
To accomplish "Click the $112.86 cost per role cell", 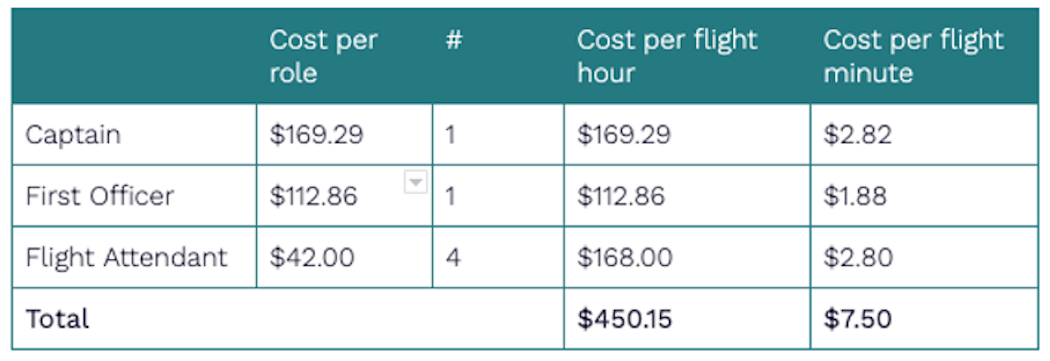I will (344, 196).
